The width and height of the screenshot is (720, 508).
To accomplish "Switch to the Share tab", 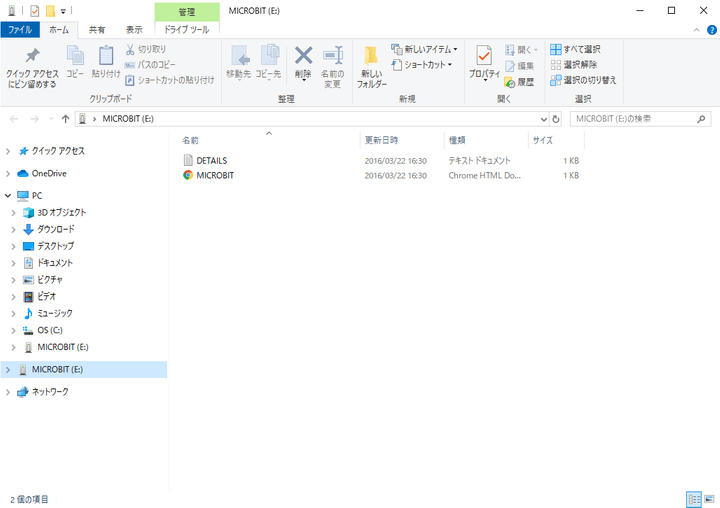I will (97, 30).
